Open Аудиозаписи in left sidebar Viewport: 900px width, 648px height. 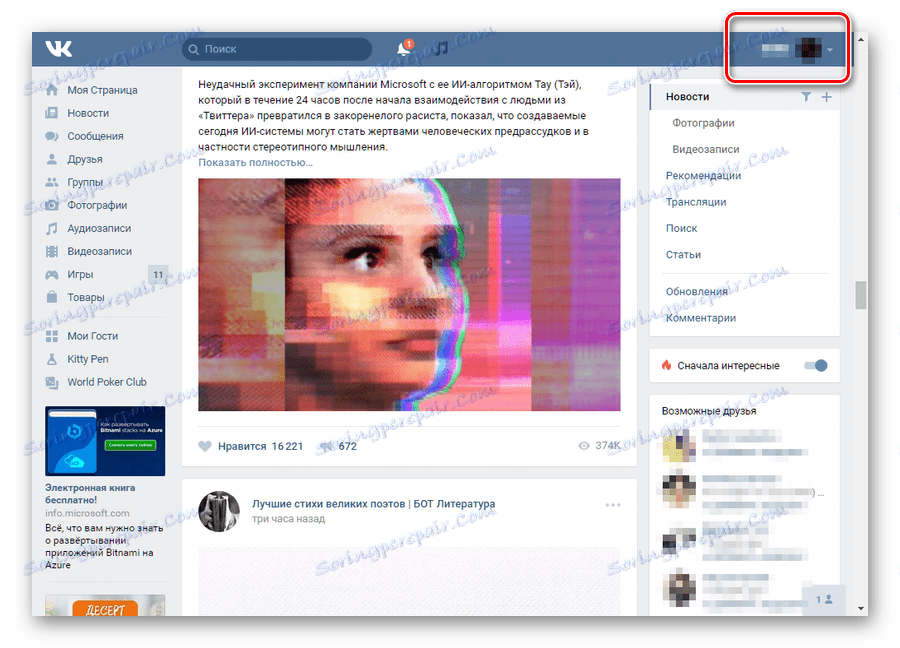99,228
